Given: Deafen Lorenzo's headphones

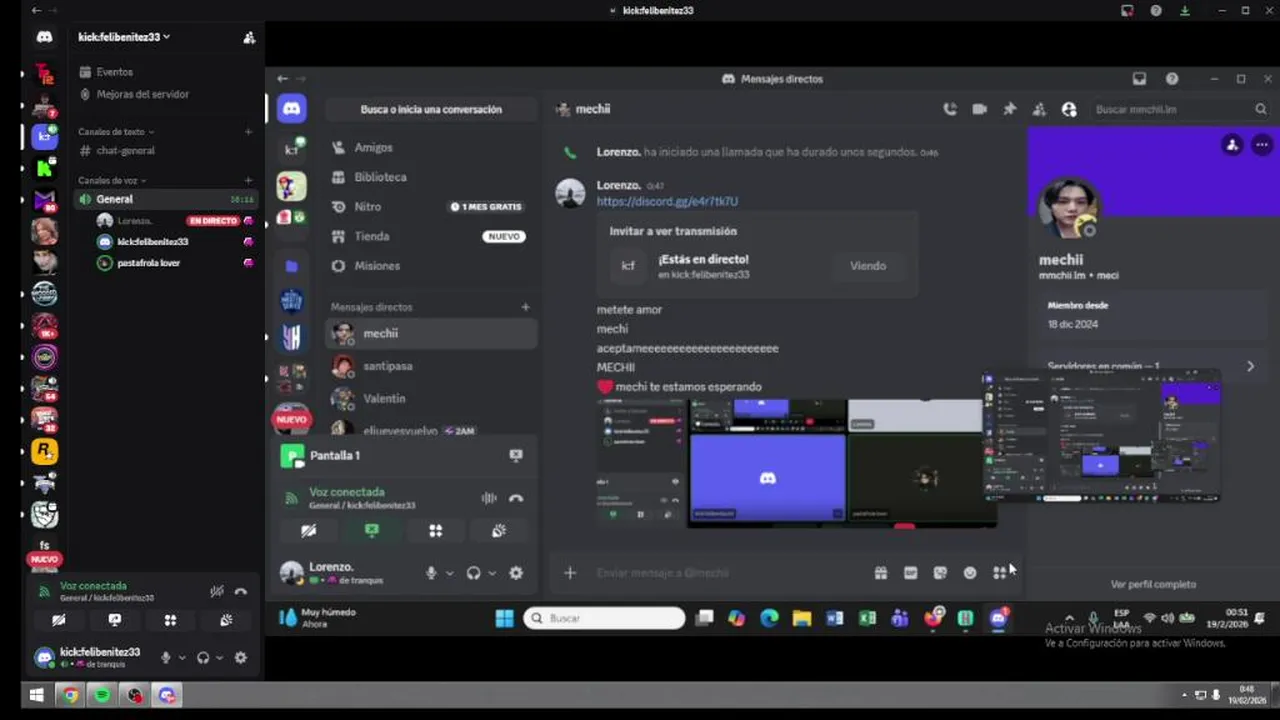Looking at the screenshot, I should click(473, 573).
